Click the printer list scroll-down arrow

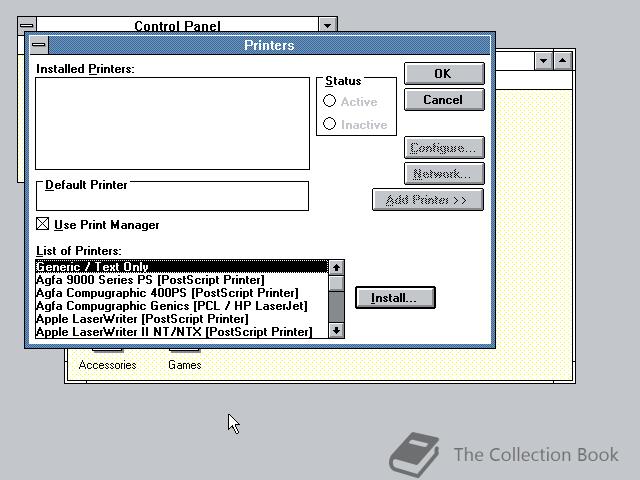[336, 330]
